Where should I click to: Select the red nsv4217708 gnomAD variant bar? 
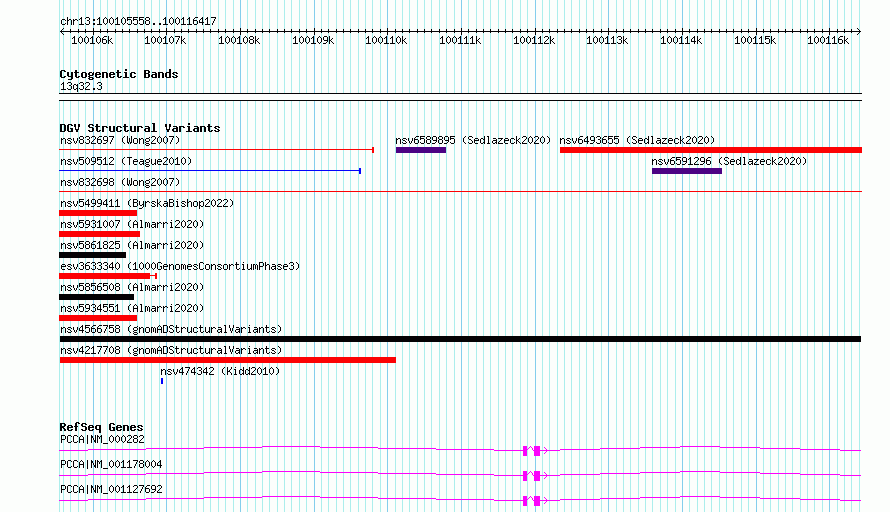(228, 360)
